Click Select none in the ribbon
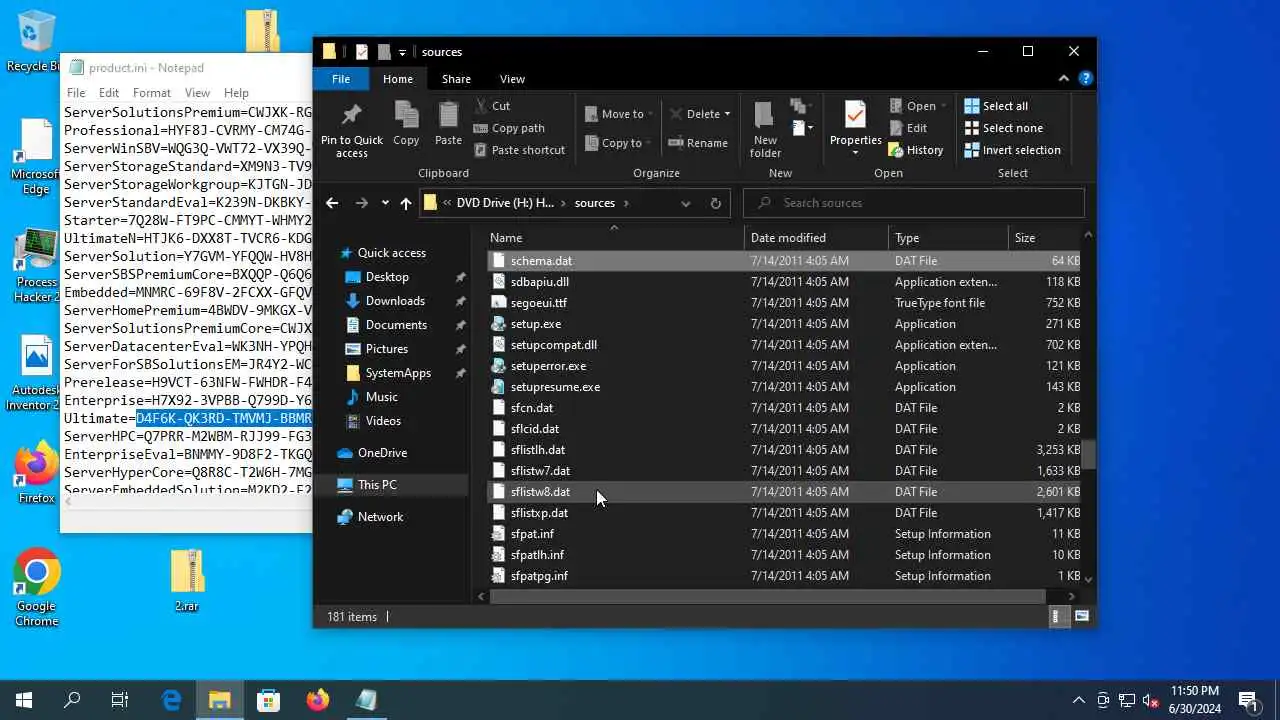The width and height of the screenshot is (1280, 720). click(1003, 128)
